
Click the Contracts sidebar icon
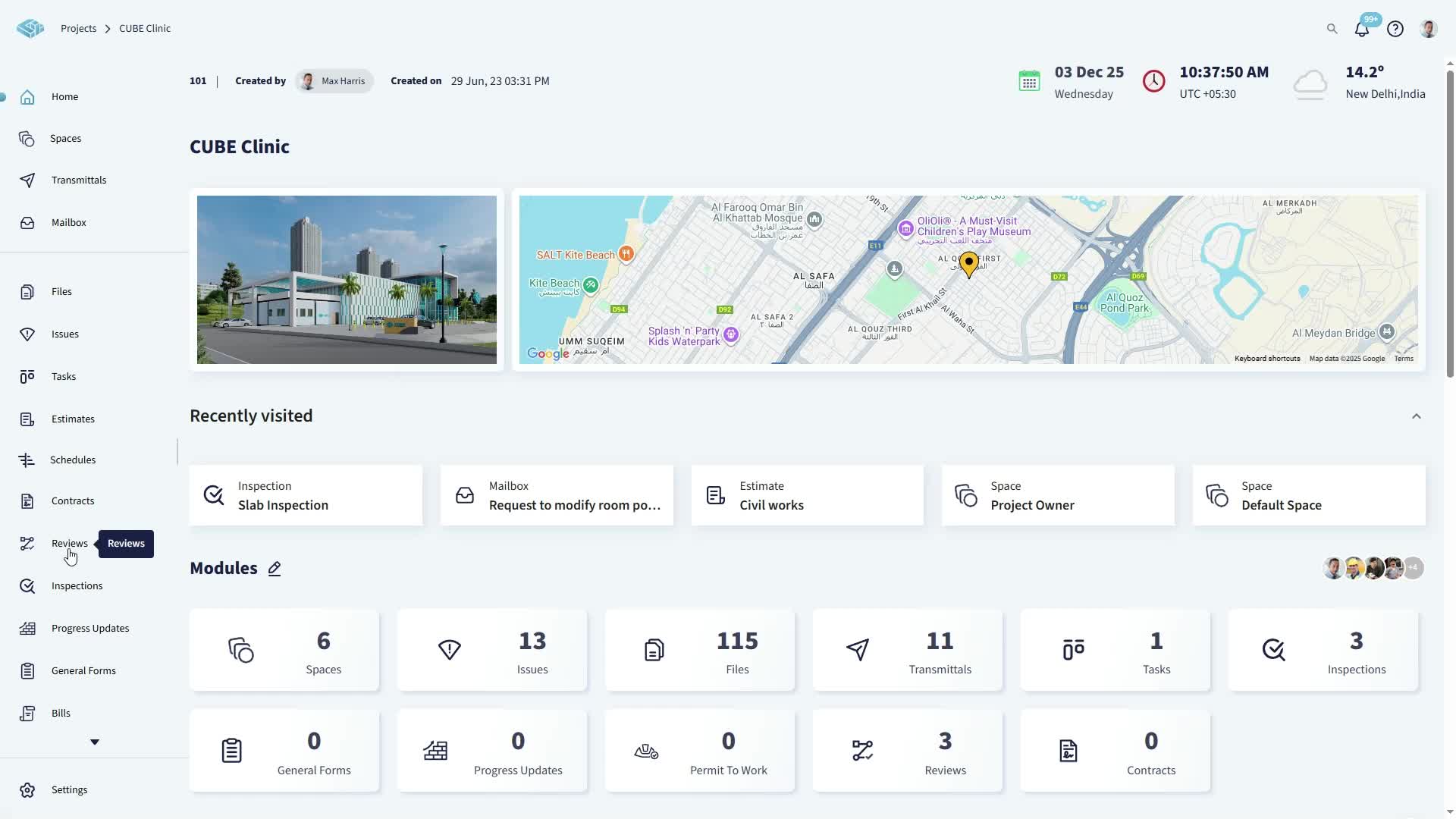click(x=27, y=501)
